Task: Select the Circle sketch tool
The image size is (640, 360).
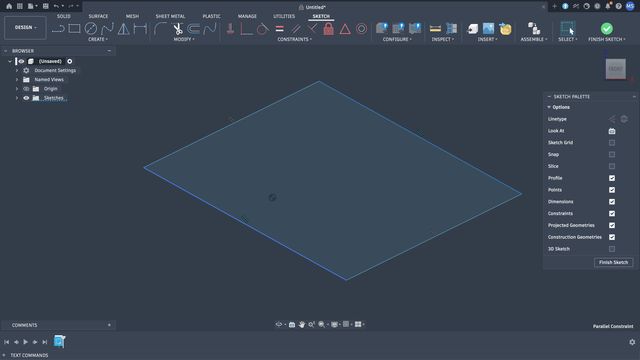Action: point(91,29)
